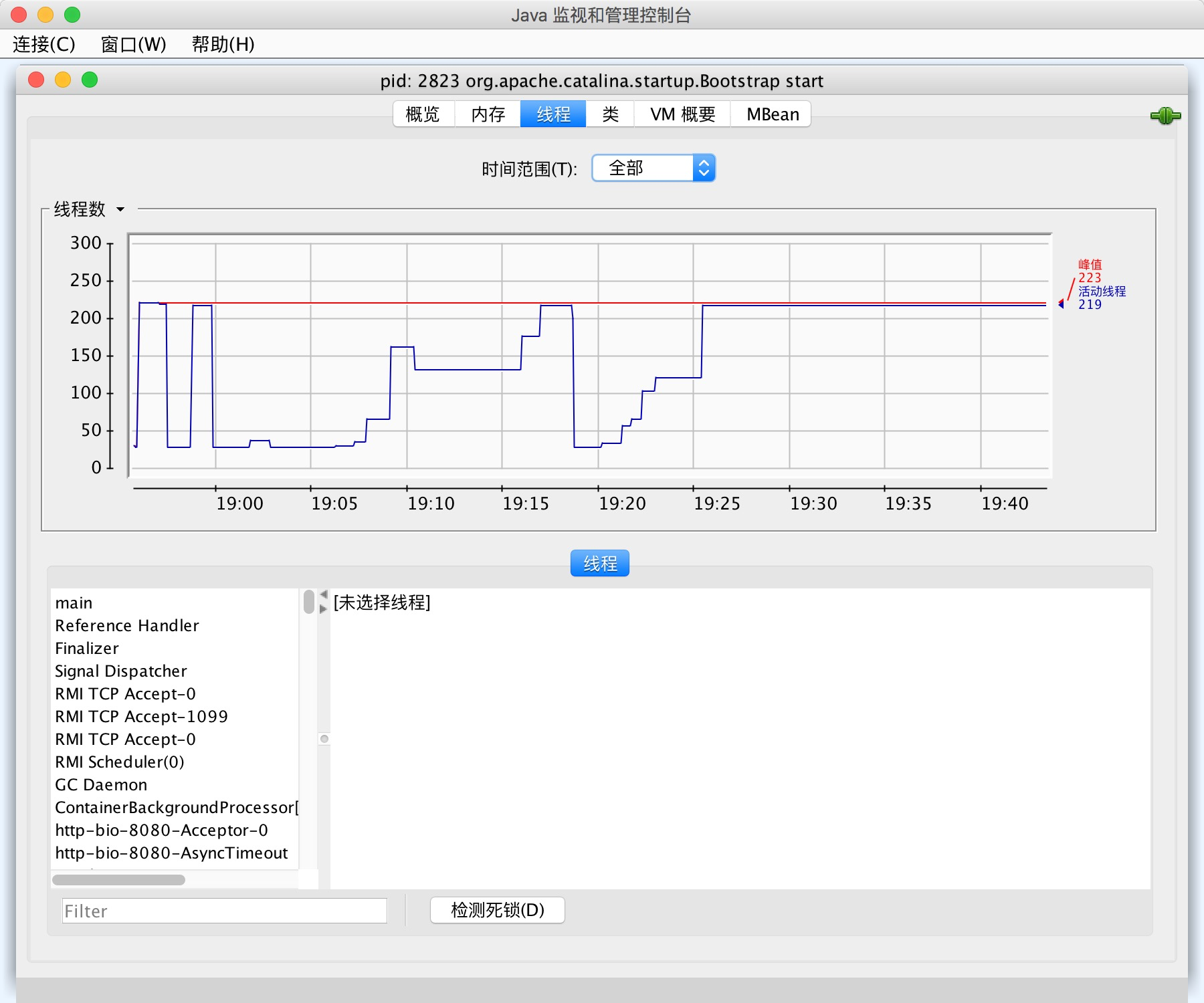Switch to the 类 tab
Screen dimensions: 1204x1003
click(x=610, y=114)
